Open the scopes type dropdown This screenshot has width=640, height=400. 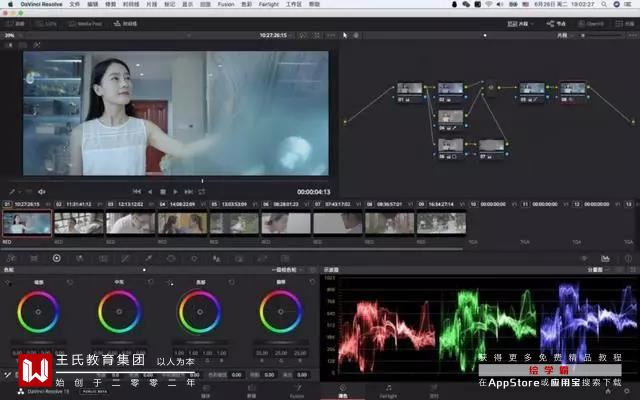coord(597,270)
